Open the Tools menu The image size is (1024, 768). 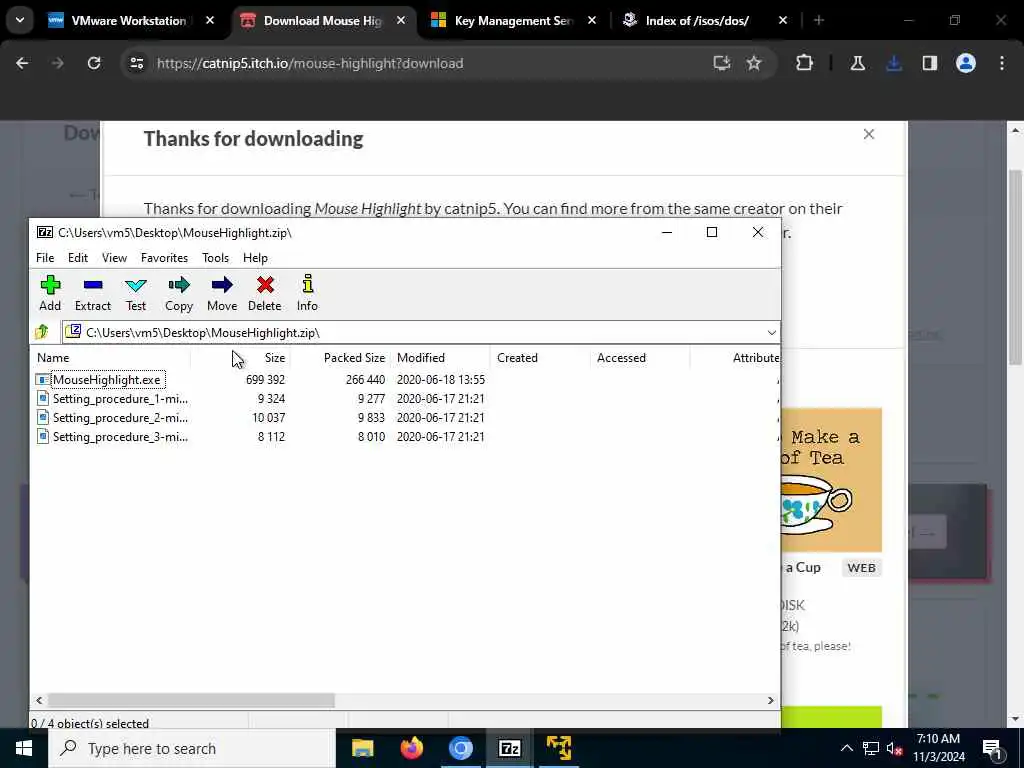(x=216, y=258)
